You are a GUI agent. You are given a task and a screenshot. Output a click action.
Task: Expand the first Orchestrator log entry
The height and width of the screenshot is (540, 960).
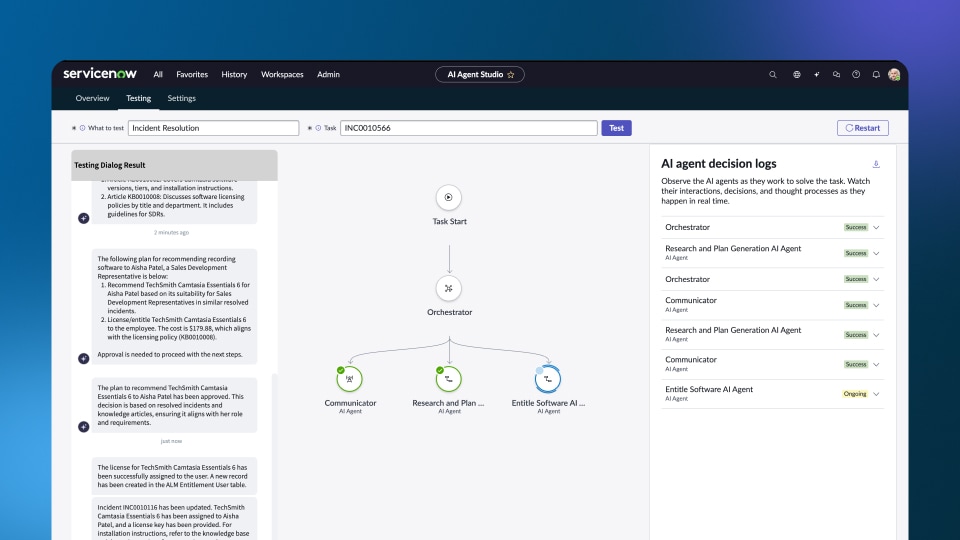876,227
